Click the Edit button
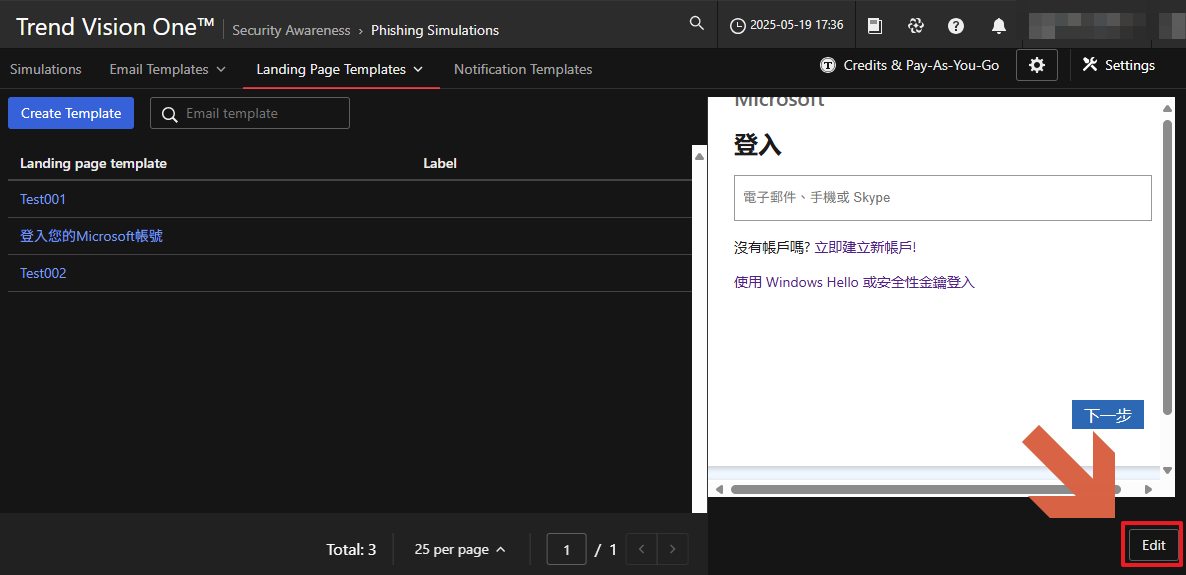 (x=1153, y=545)
